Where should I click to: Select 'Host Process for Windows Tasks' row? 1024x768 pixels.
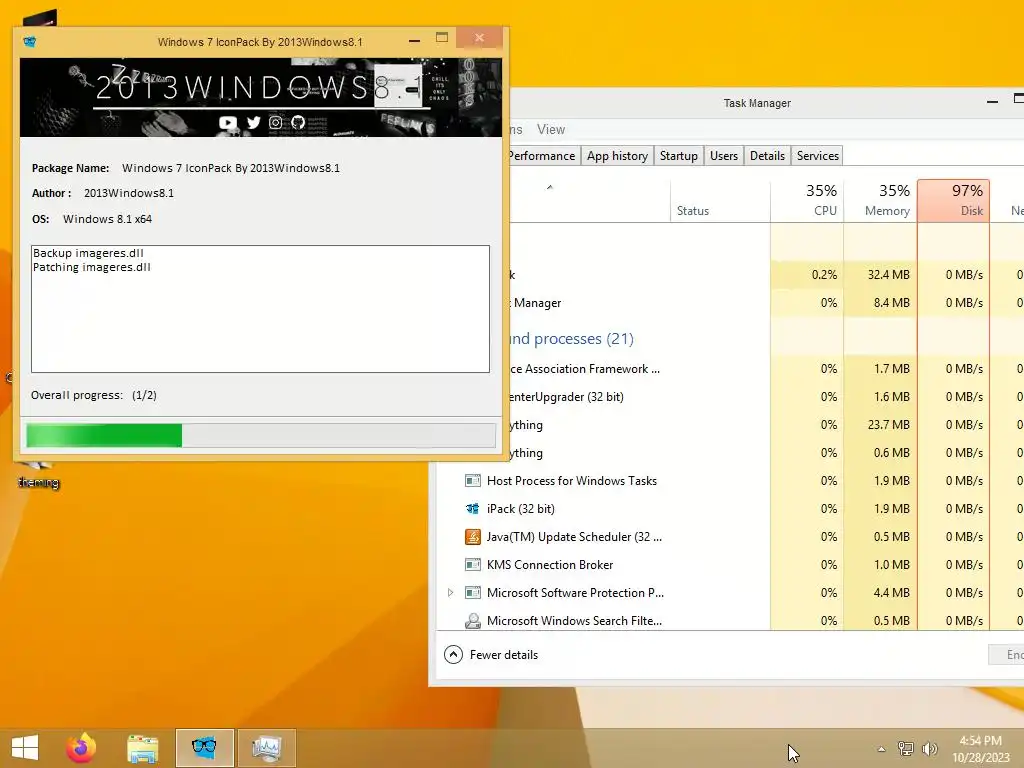[731, 481]
